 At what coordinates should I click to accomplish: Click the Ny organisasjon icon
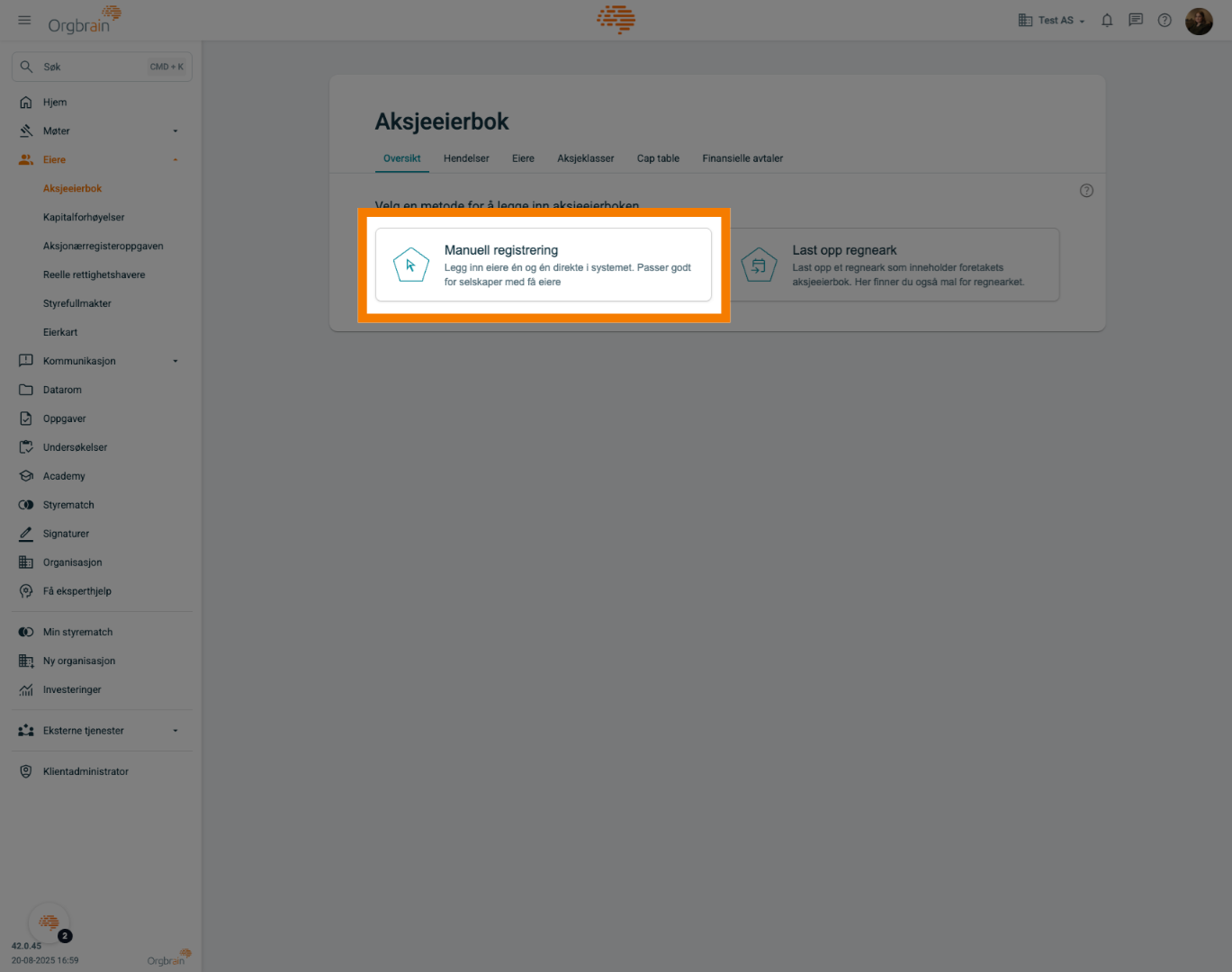[26, 661]
